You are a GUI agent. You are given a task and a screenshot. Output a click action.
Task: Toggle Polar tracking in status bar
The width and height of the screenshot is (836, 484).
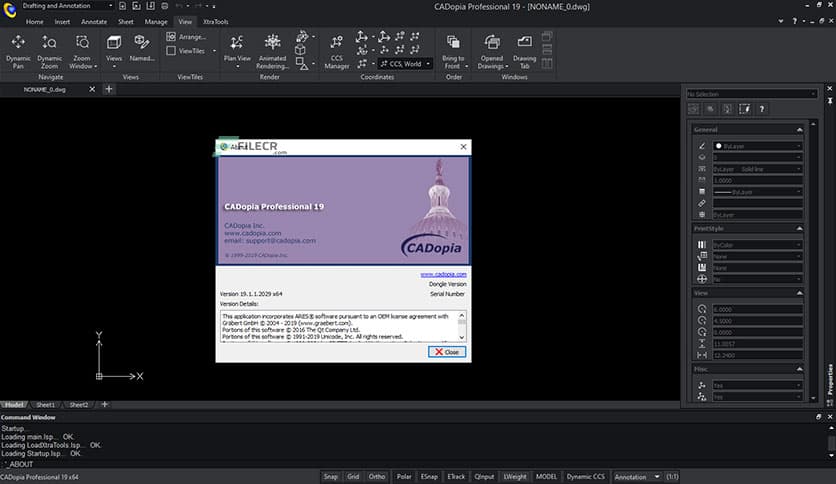(x=404, y=477)
